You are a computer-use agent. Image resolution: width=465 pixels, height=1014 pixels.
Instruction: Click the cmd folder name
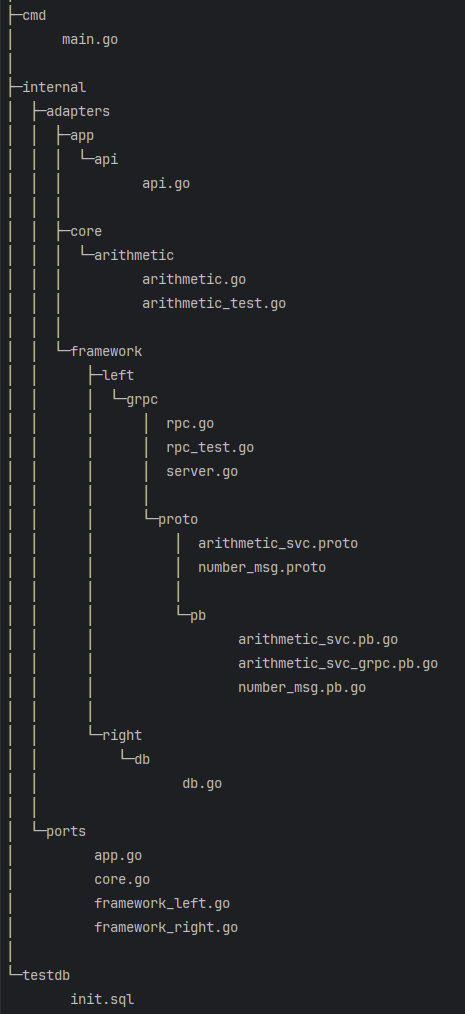coord(34,16)
